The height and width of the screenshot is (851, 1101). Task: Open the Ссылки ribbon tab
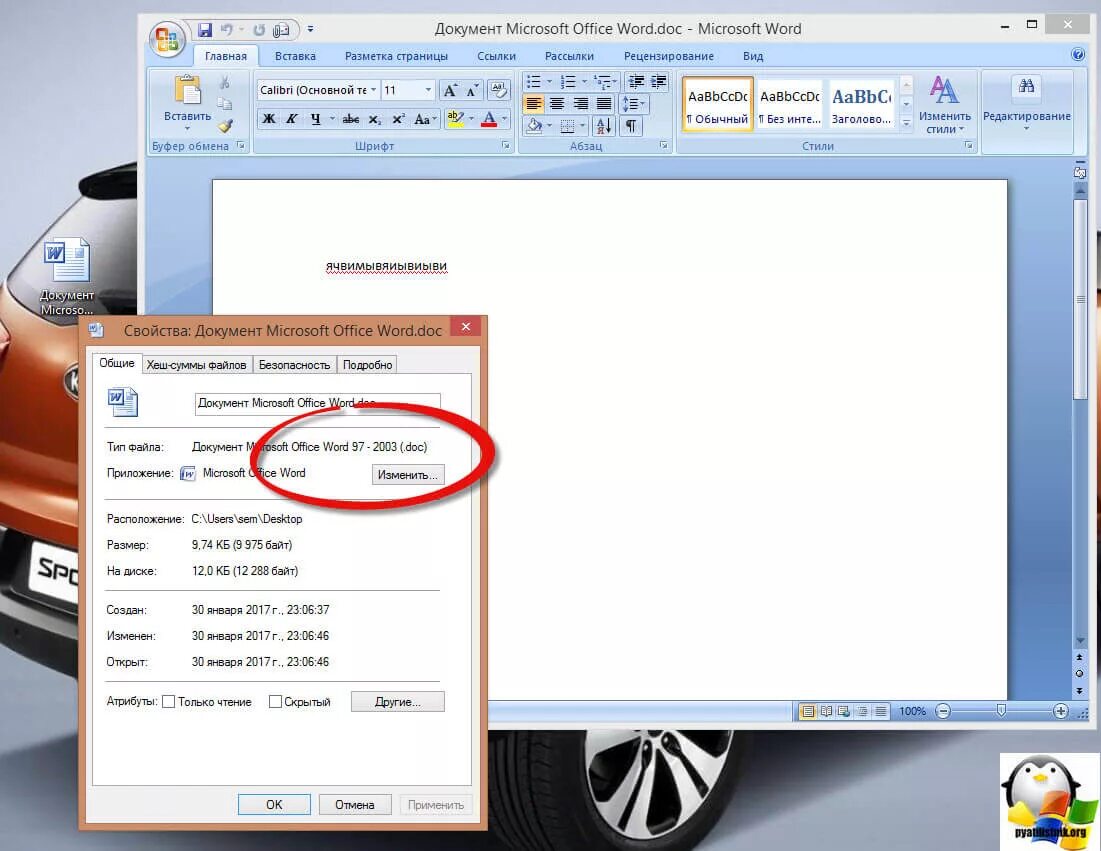tap(496, 56)
